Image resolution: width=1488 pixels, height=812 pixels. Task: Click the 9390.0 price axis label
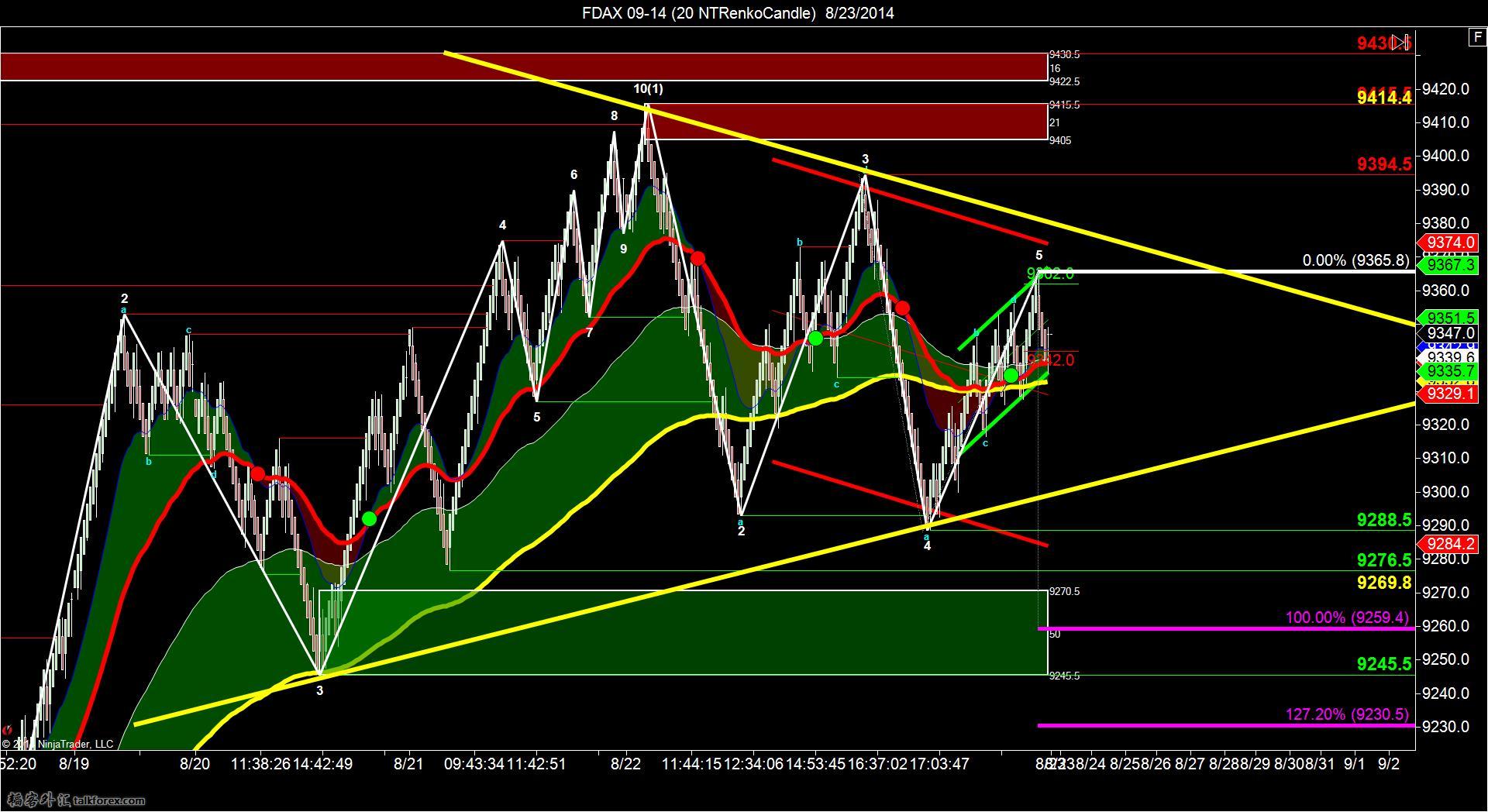[x=1445, y=190]
